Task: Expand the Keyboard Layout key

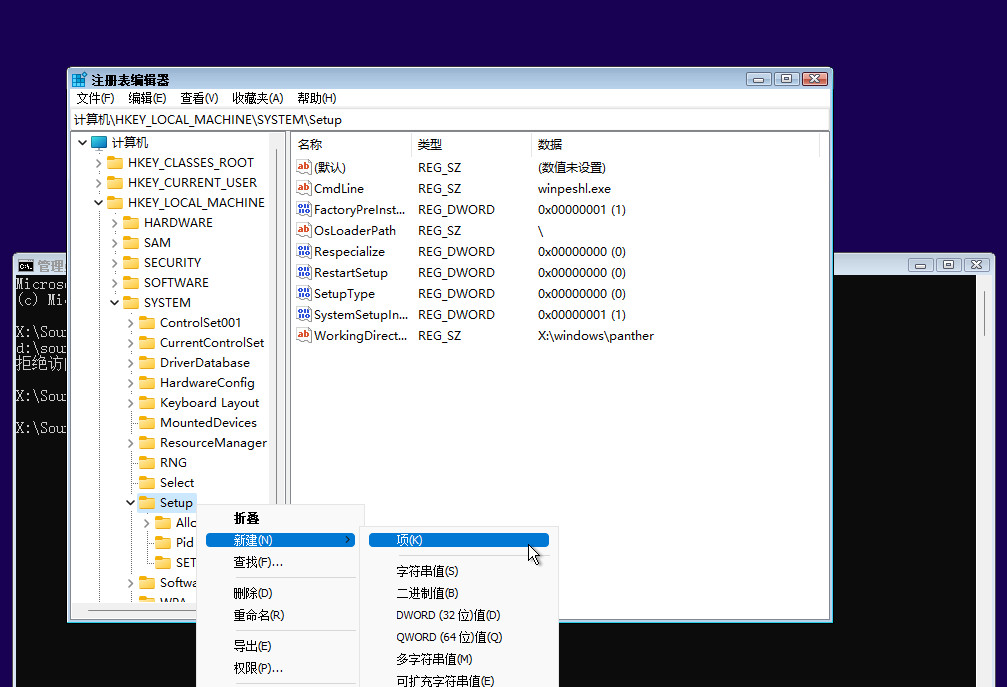Action: point(130,403)
